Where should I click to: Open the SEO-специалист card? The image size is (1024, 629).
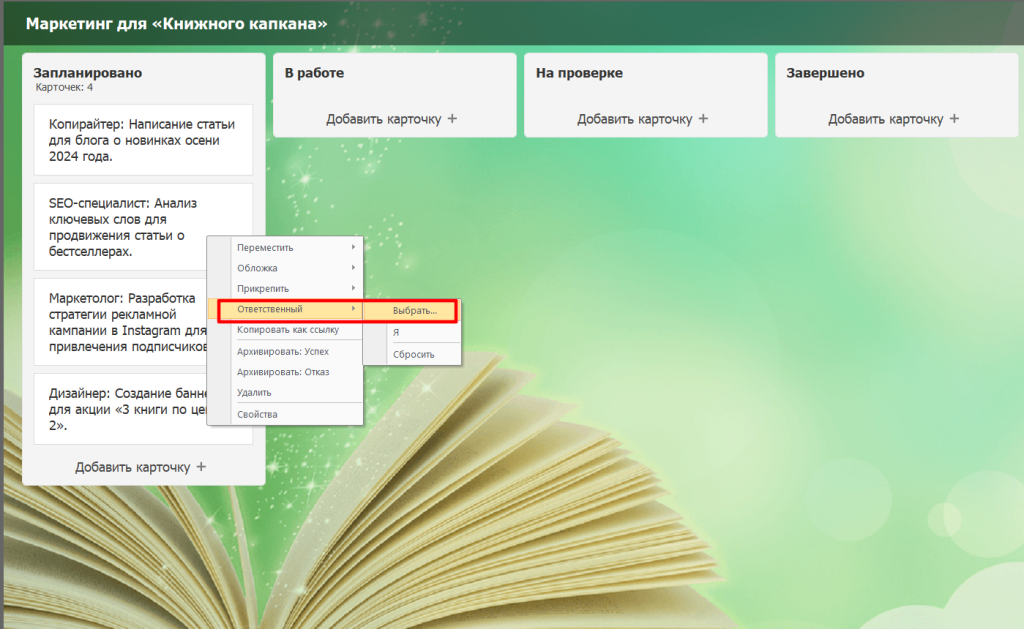[143, 227]
